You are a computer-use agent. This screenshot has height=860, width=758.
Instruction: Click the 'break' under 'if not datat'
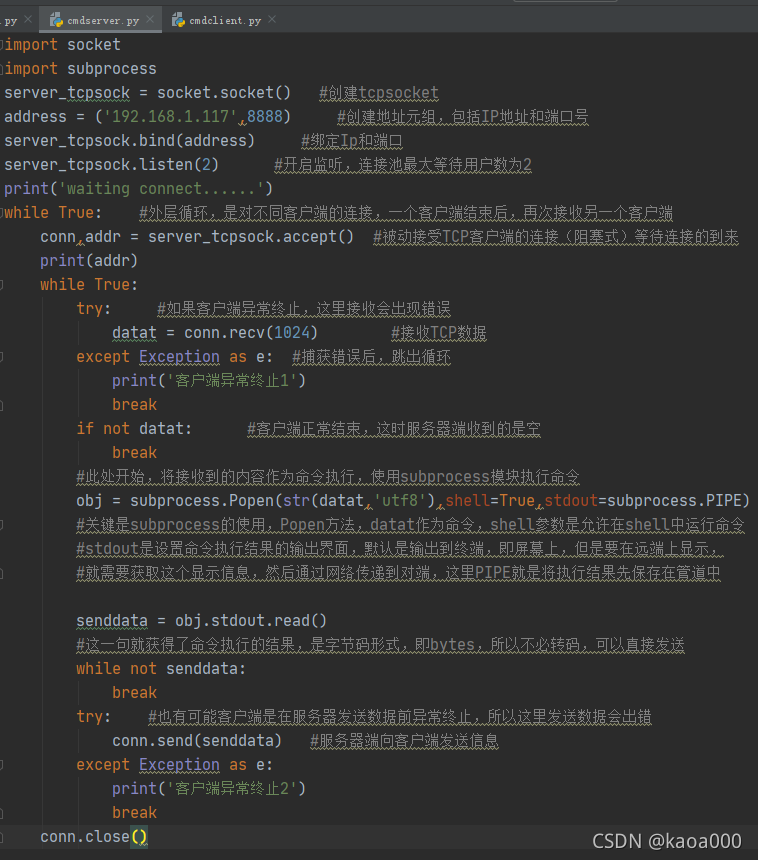[134, 453]
